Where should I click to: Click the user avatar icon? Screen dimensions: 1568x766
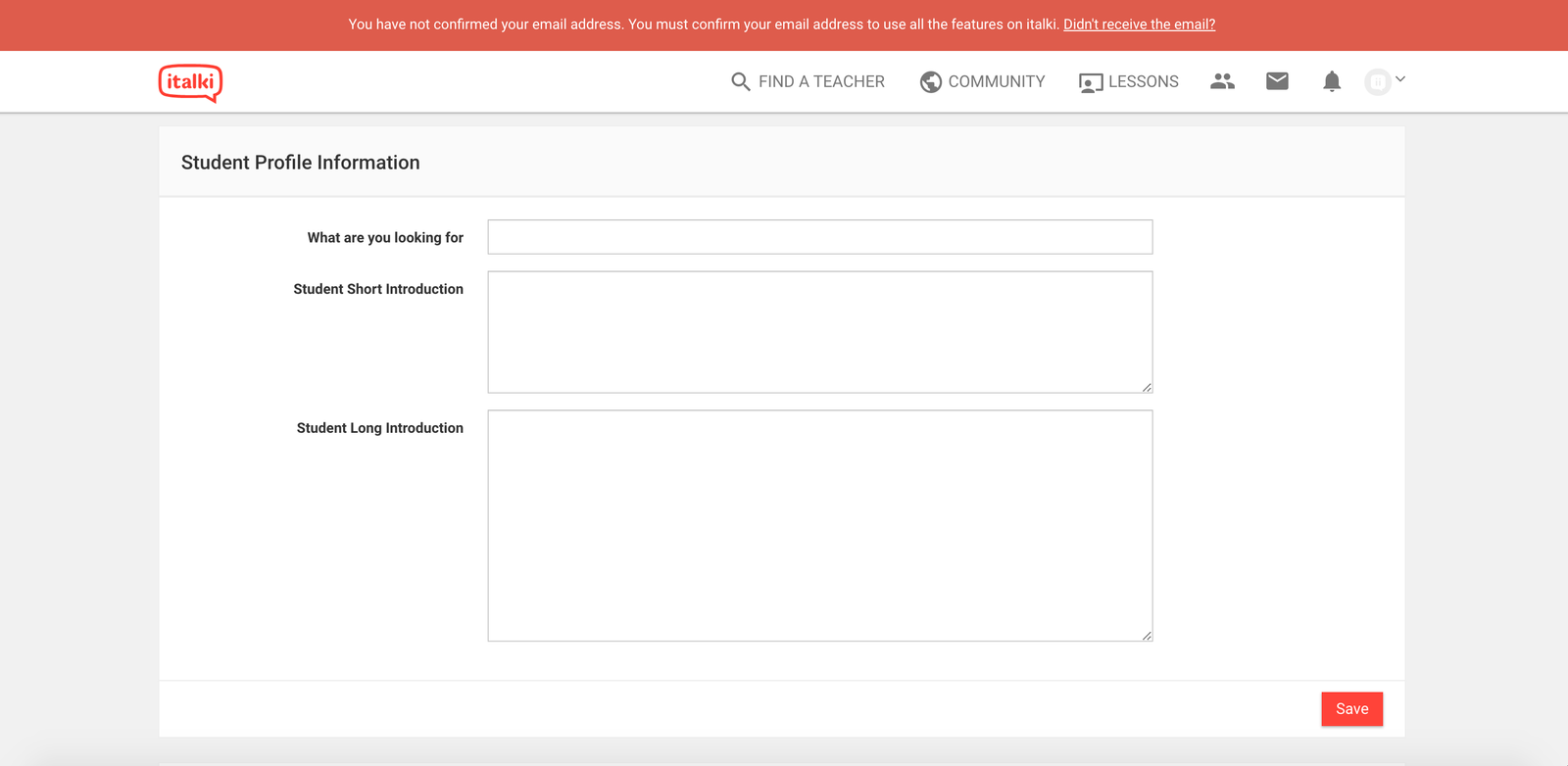click(x=1377, y=82)
